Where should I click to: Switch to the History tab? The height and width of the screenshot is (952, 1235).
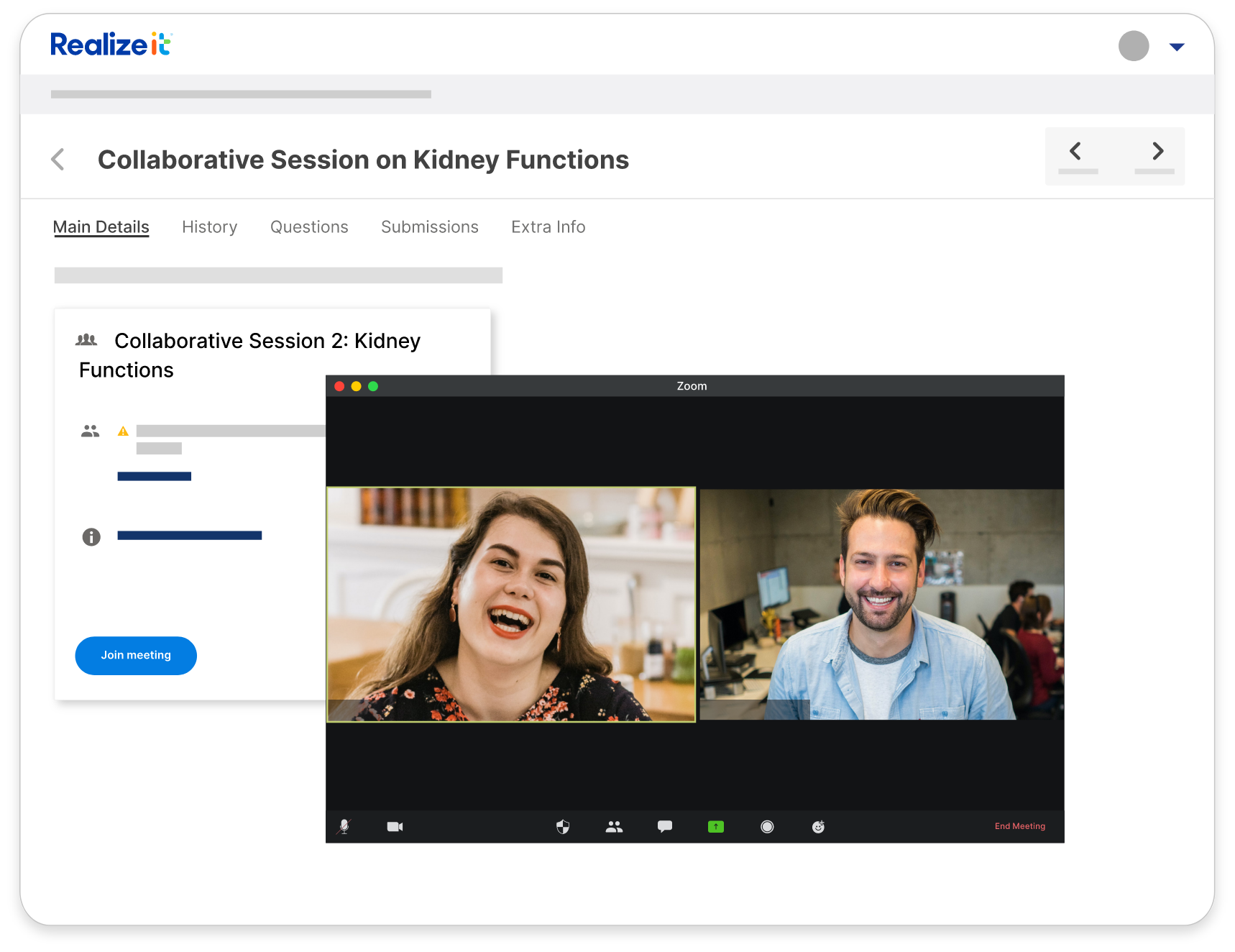click(209, 226)
